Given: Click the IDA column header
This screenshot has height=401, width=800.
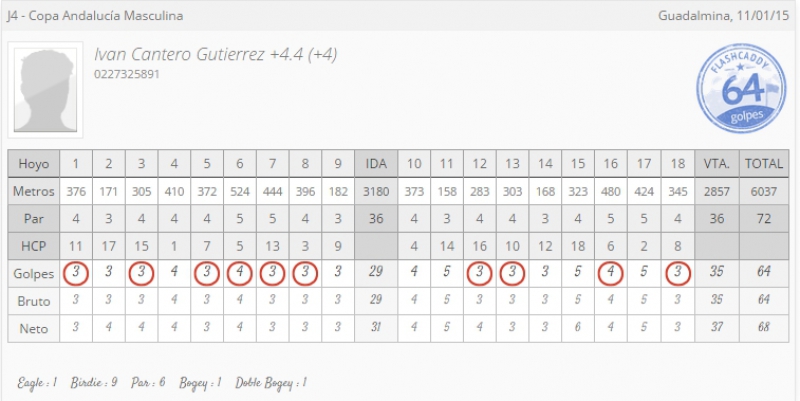Looking at the screenshot, I should (376, 164).
